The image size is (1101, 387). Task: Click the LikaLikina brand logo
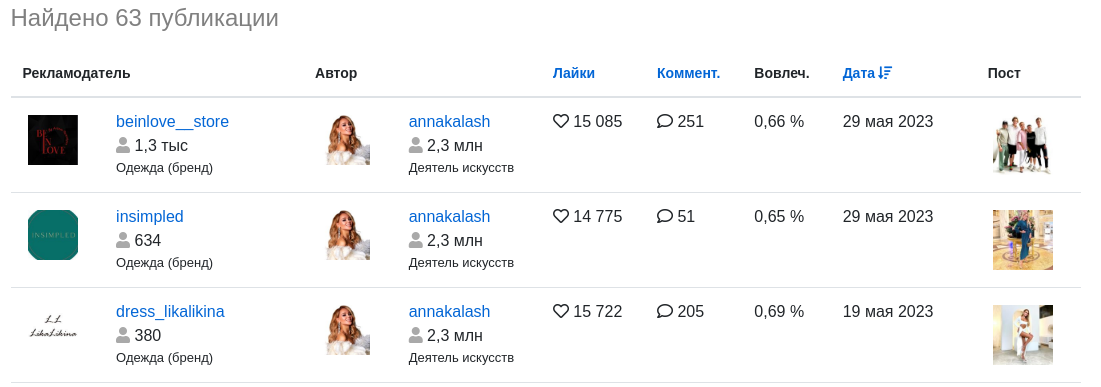[x=53, y=329]
